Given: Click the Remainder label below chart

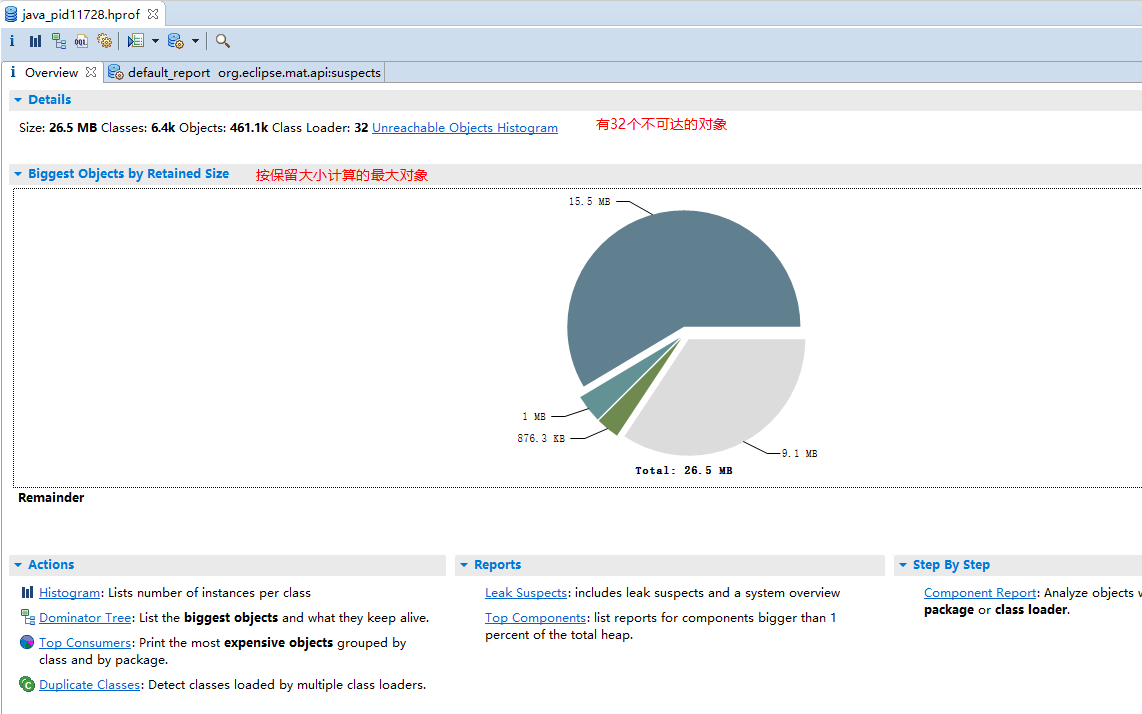Looking at the screenshot, I should [x=51, y=498].
